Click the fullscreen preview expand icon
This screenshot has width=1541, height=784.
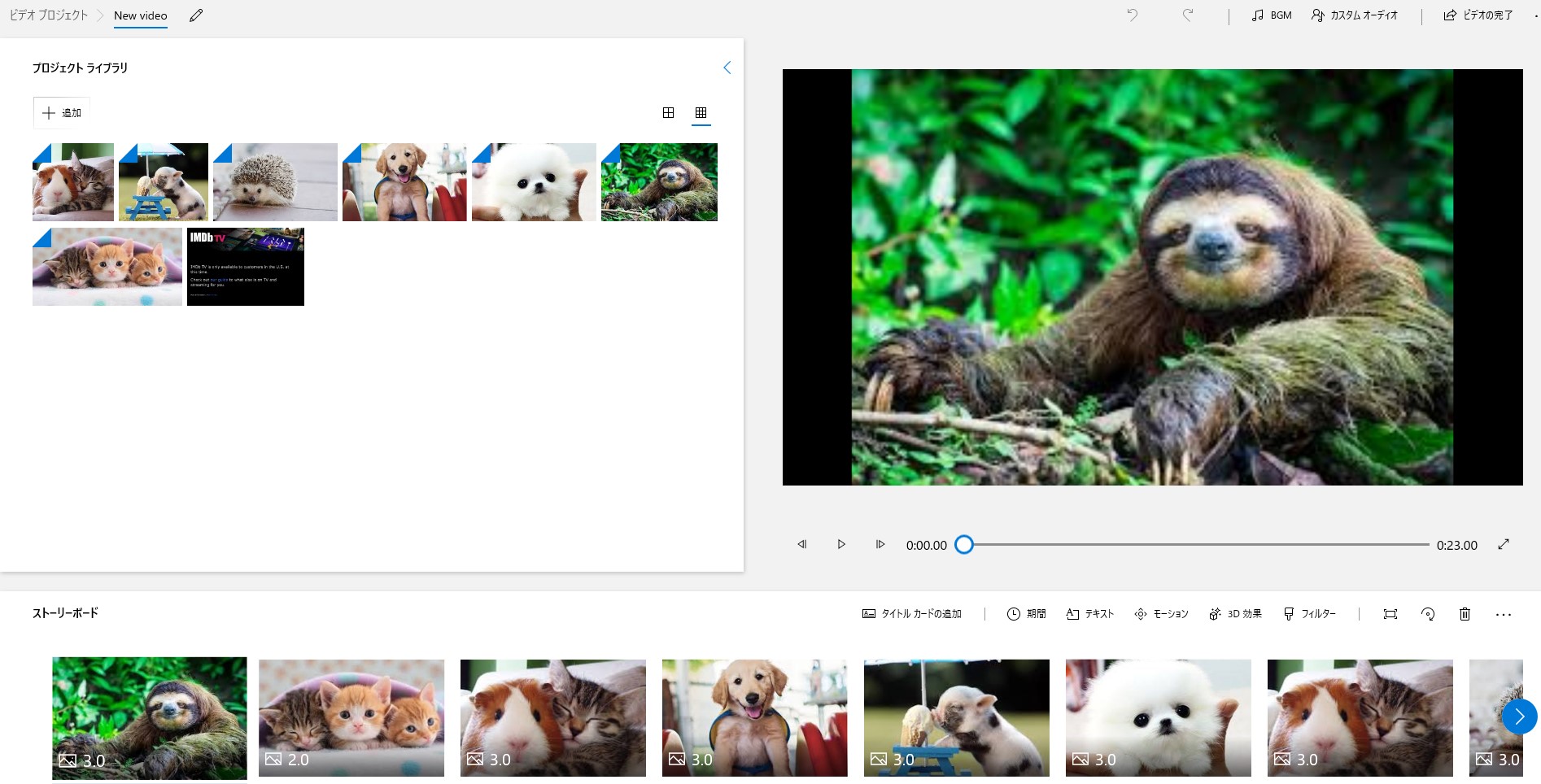click(1504, 544)
